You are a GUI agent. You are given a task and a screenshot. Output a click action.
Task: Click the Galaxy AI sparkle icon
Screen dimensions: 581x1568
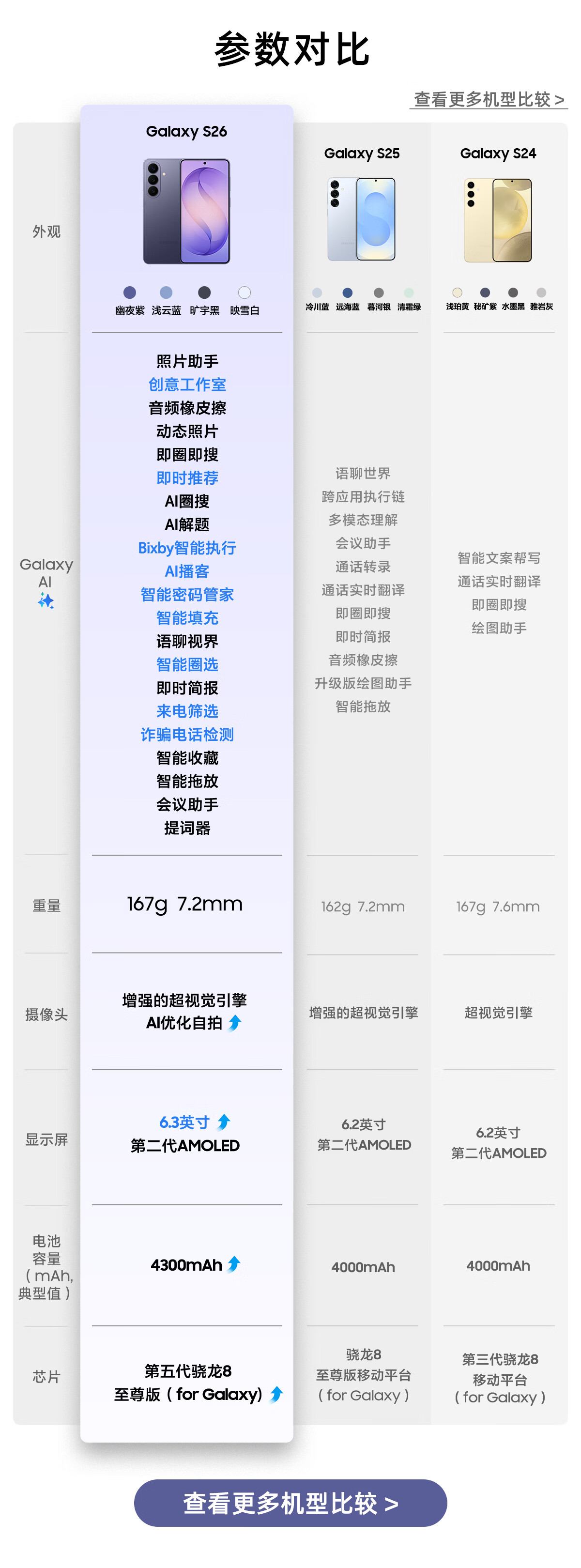[46, 601]
